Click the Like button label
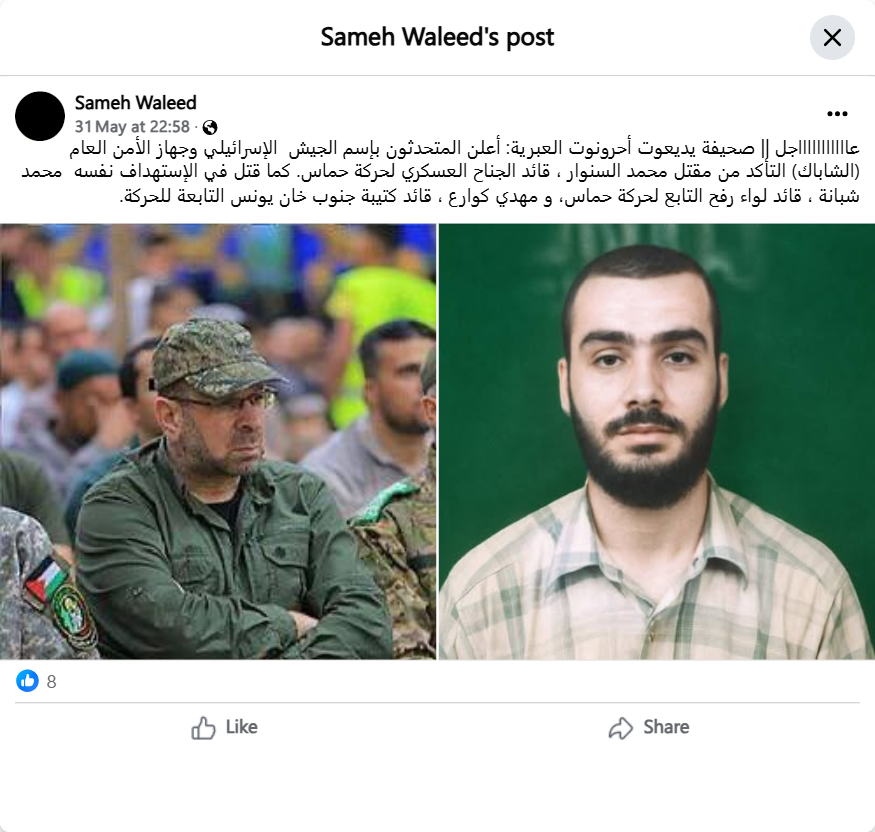This screenshot has height=832, width=875. pyautogui.click(x=241, y=727)
